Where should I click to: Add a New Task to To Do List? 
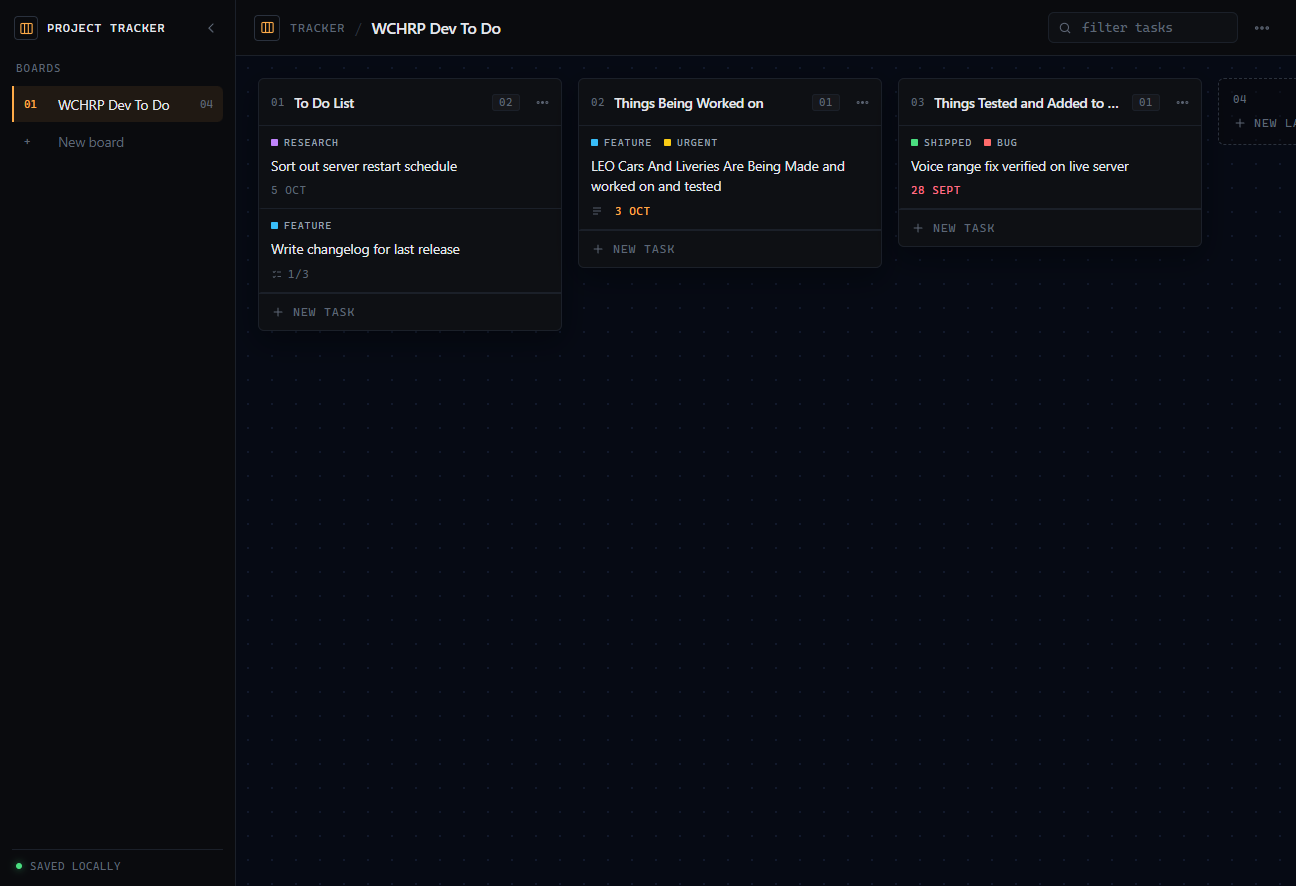[x=410, y=312]
